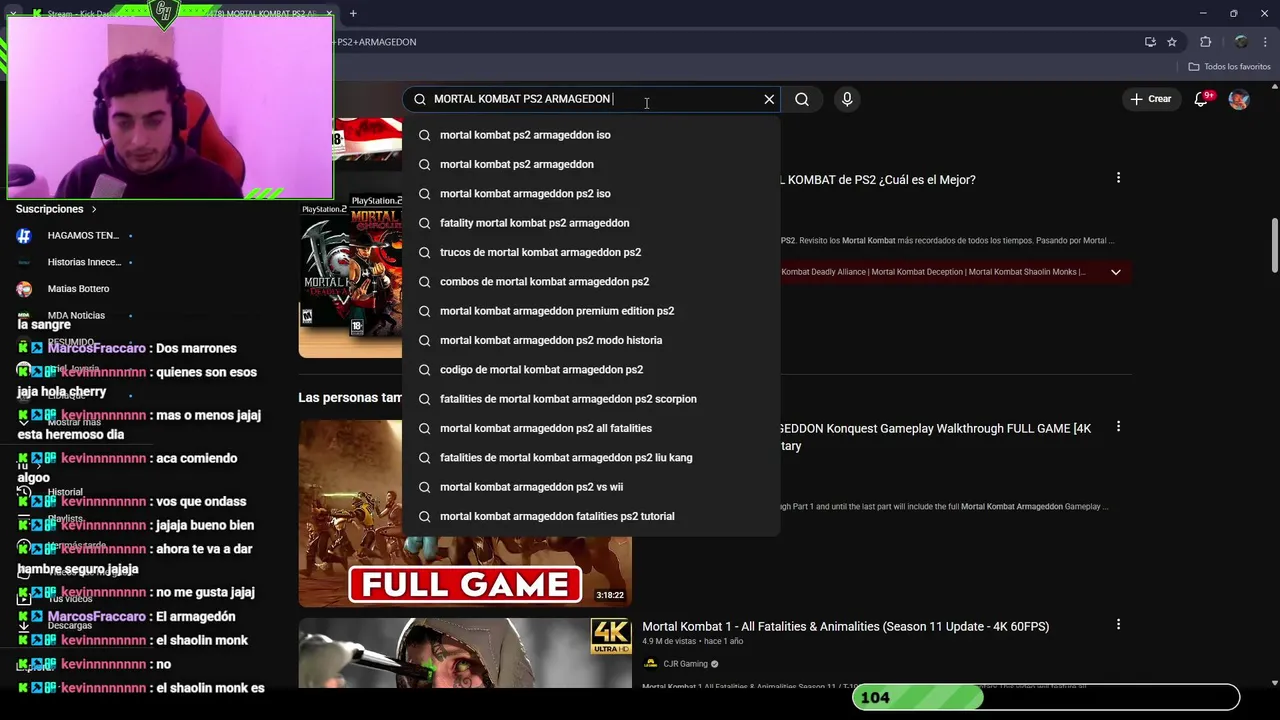Choose suggestion 'fatality mortal kombat ps2 armageddon'
The image size is (1280, 720).
pyautogui.click(x=591, y=223)
